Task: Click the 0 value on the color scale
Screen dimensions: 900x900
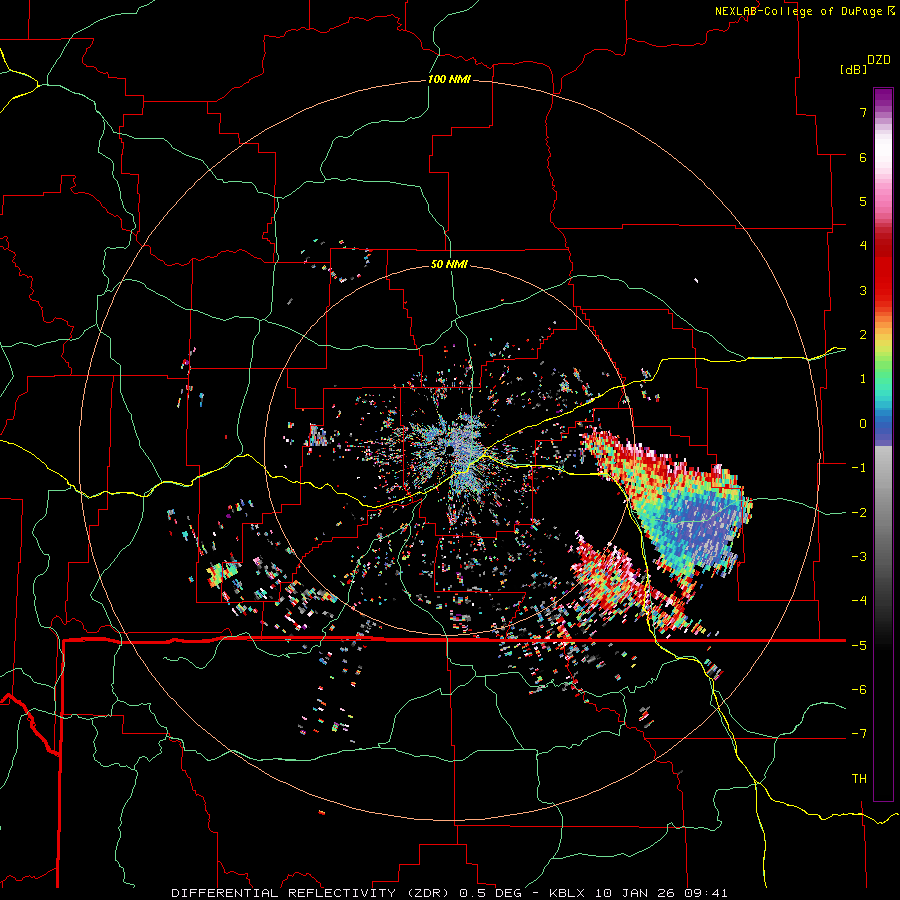Action: click(x=863, y=424)
